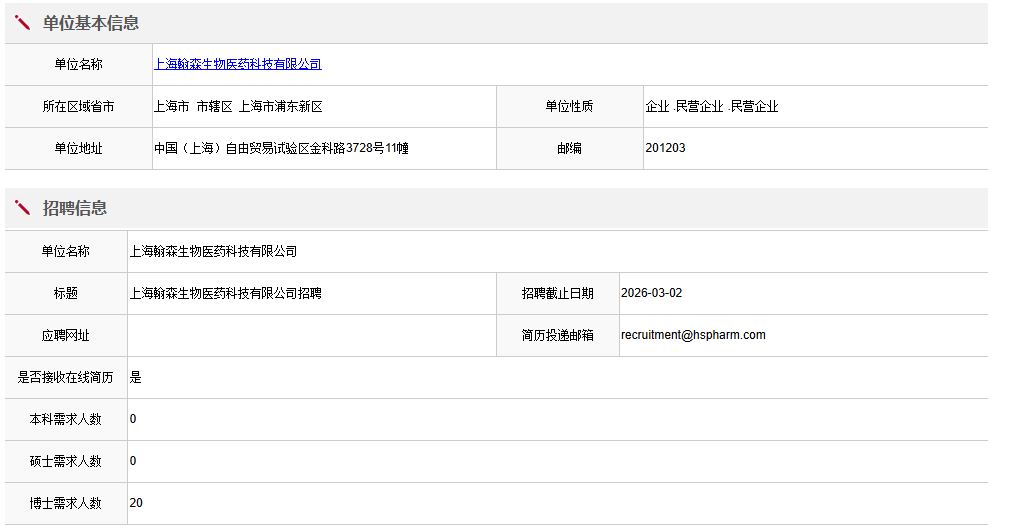This screenshot has height=532, width=1020.
Task: Select the 民营企业 unit type value
Action: tap(699, 106)
